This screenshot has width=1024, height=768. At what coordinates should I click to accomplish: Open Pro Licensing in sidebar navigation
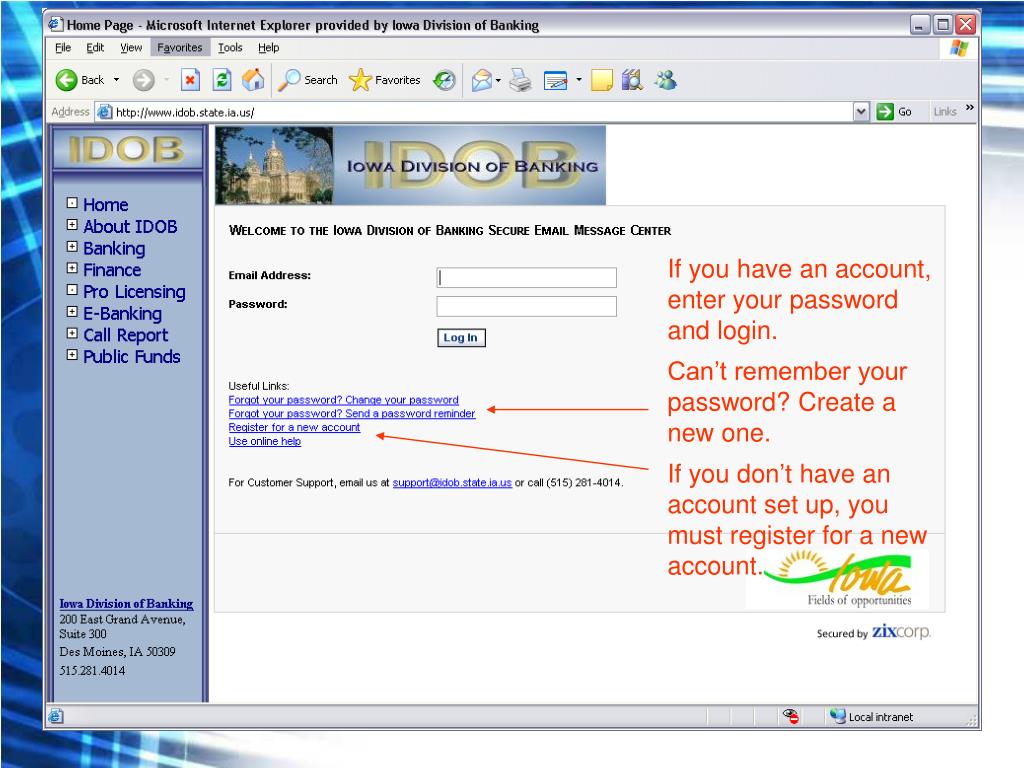[134, 291]
